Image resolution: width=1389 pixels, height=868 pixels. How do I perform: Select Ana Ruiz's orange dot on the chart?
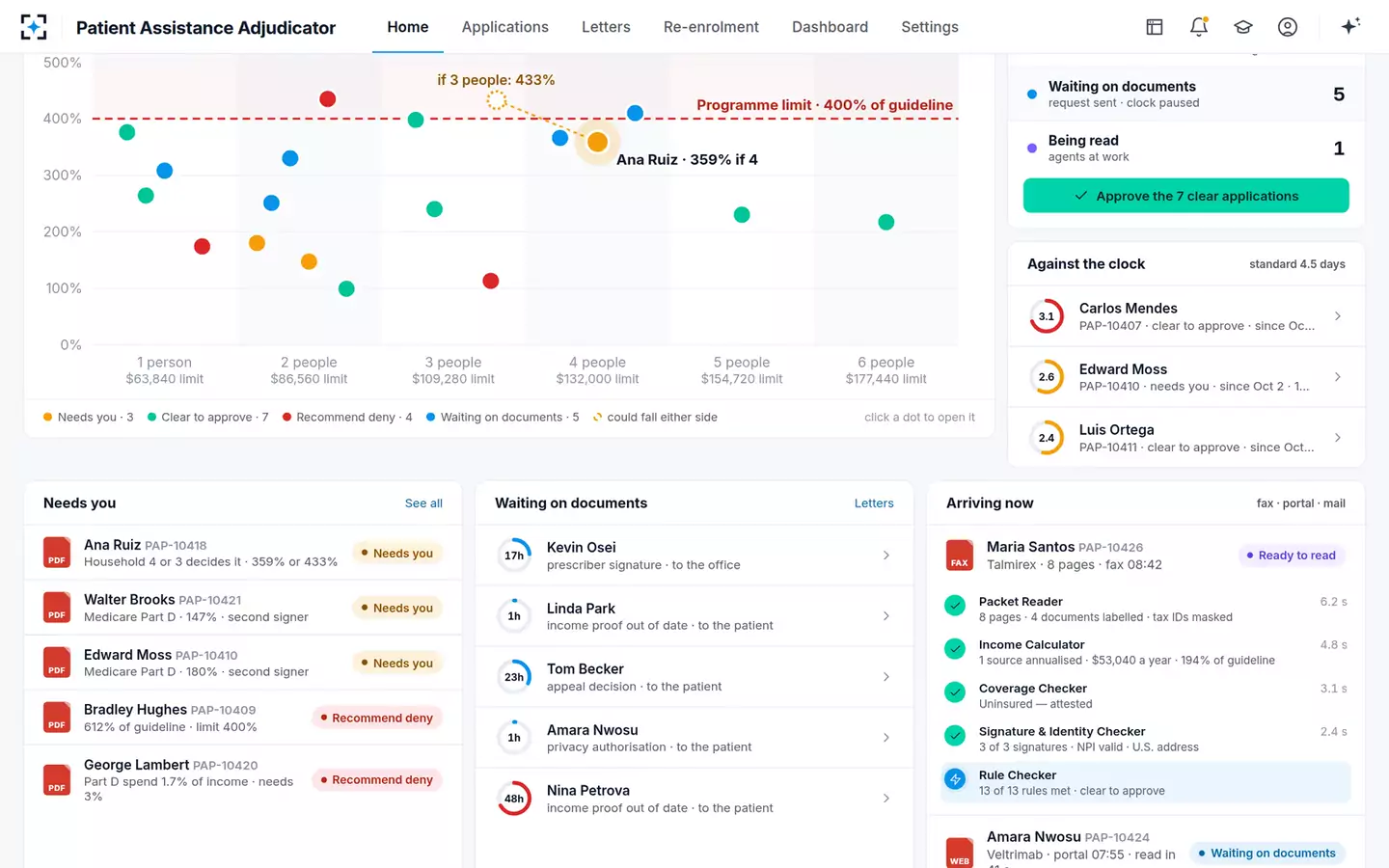597,142
